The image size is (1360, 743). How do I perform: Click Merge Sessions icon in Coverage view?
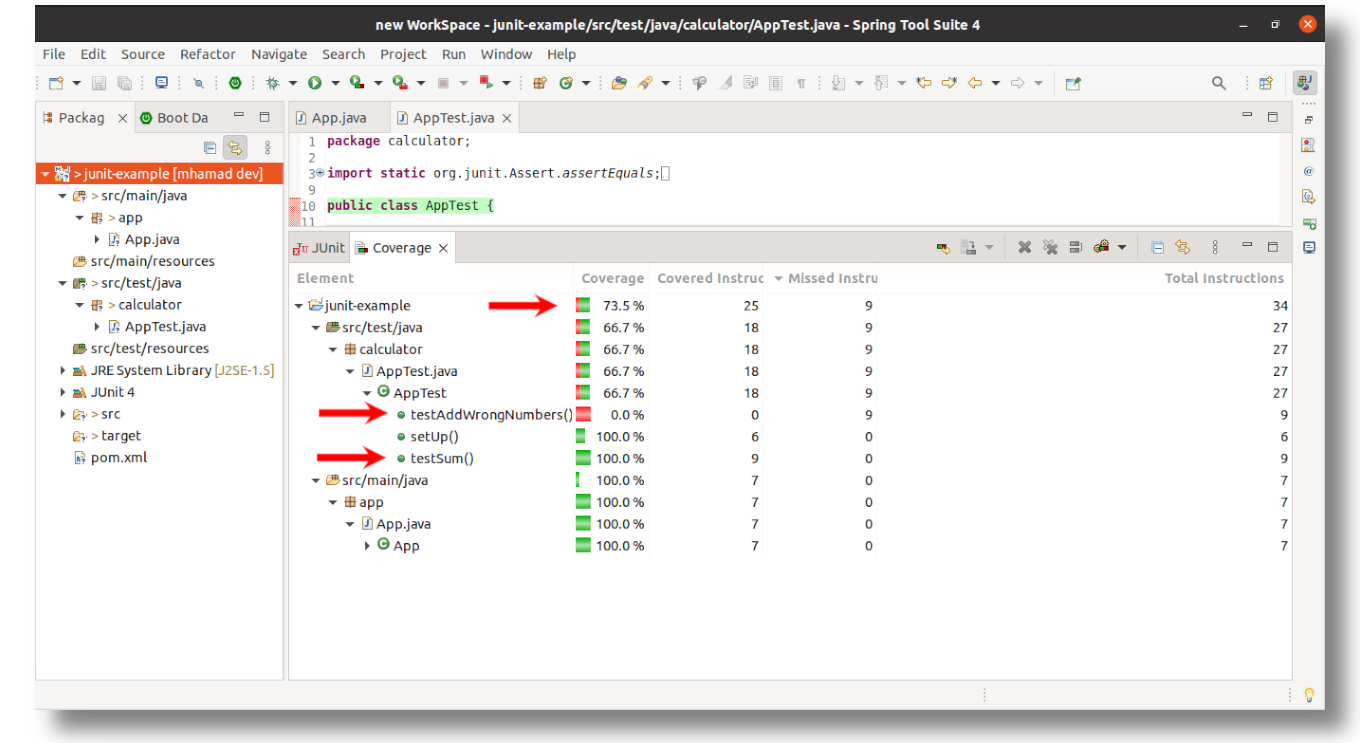pyautogui.click(x=1076, y=247)
